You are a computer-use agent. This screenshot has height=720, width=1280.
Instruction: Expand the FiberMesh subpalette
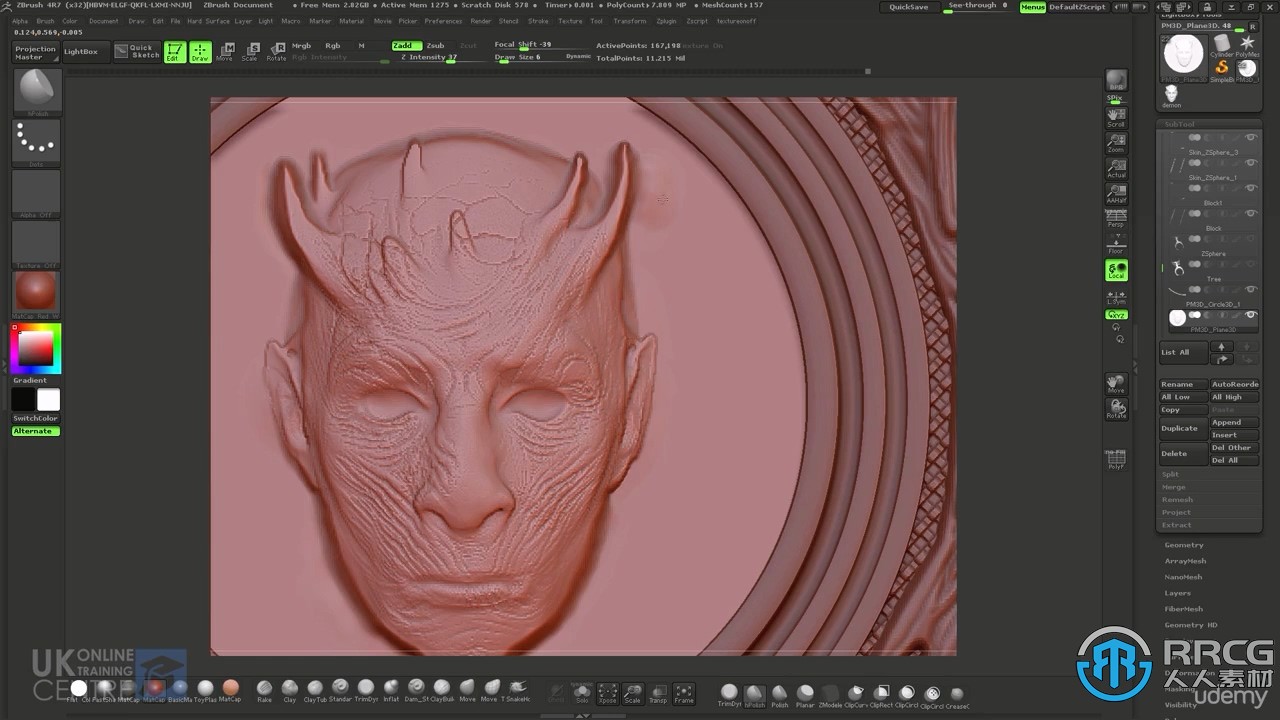pos(1184,609)
